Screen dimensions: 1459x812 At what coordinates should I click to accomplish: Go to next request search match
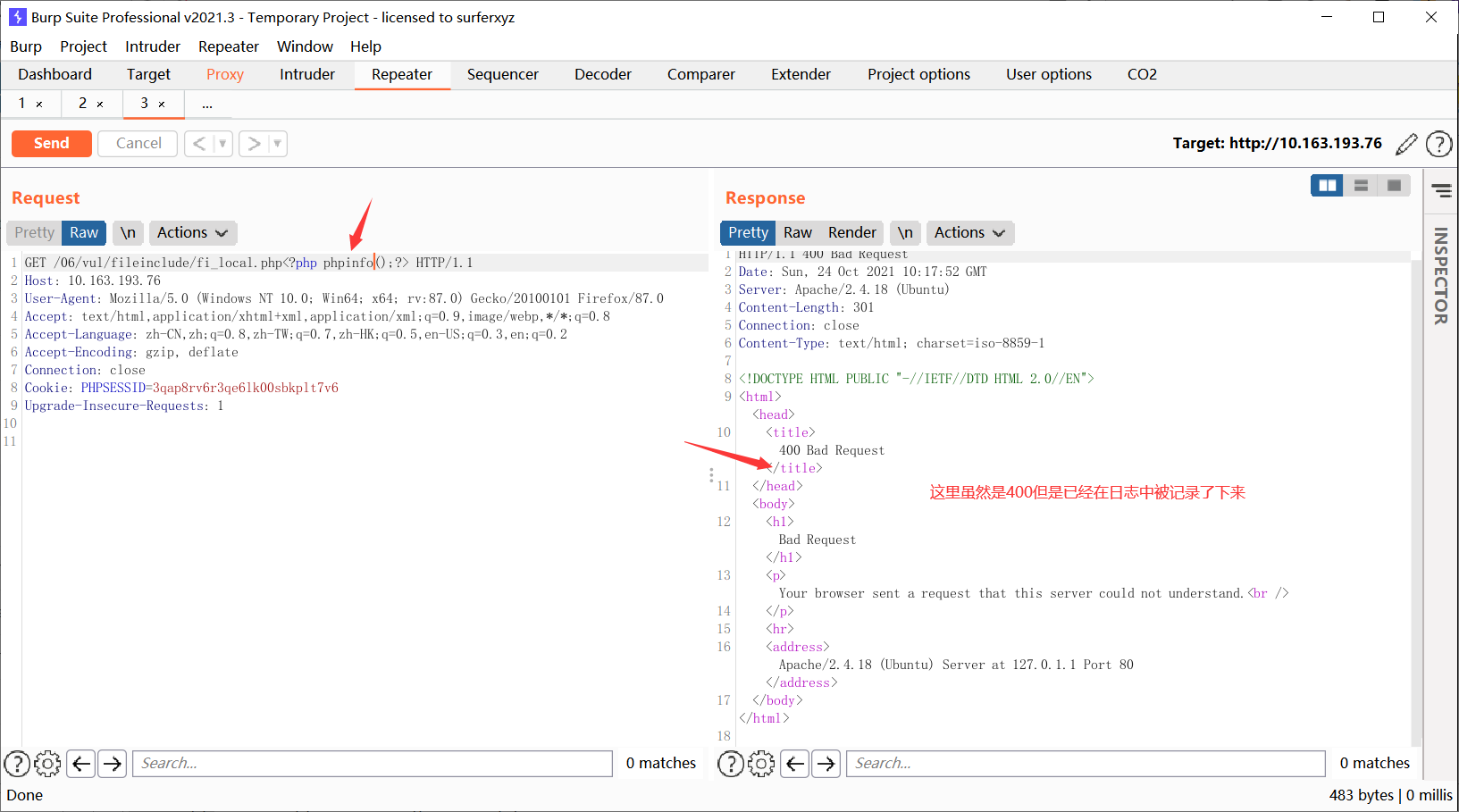point(112,764)
